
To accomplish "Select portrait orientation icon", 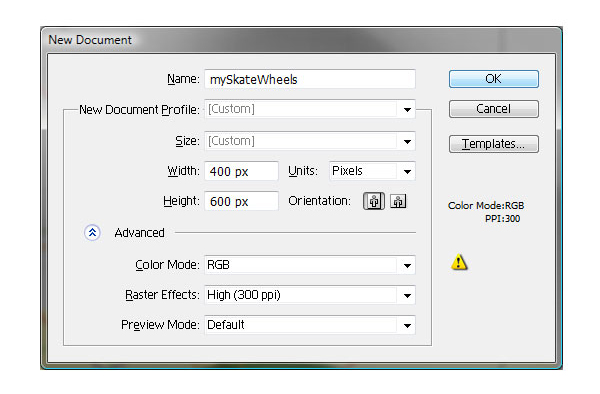I will [x=374, y=201].
